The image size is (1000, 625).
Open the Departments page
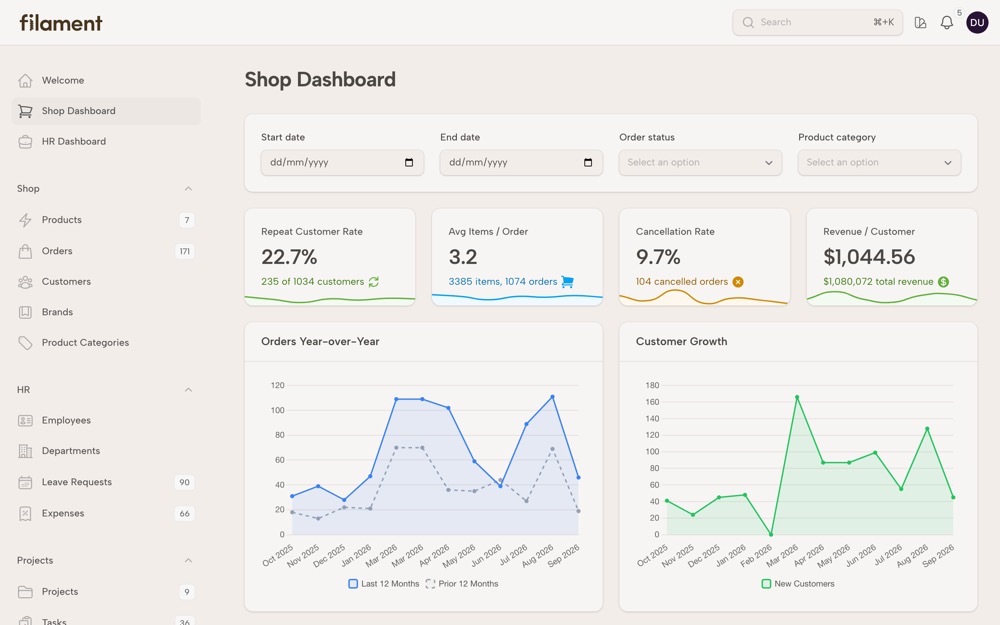(71, 451)
